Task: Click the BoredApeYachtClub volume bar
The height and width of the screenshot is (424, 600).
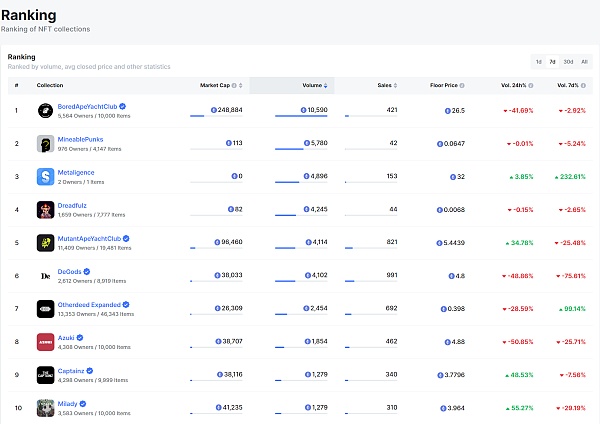Action: click(x=300, y=116)
